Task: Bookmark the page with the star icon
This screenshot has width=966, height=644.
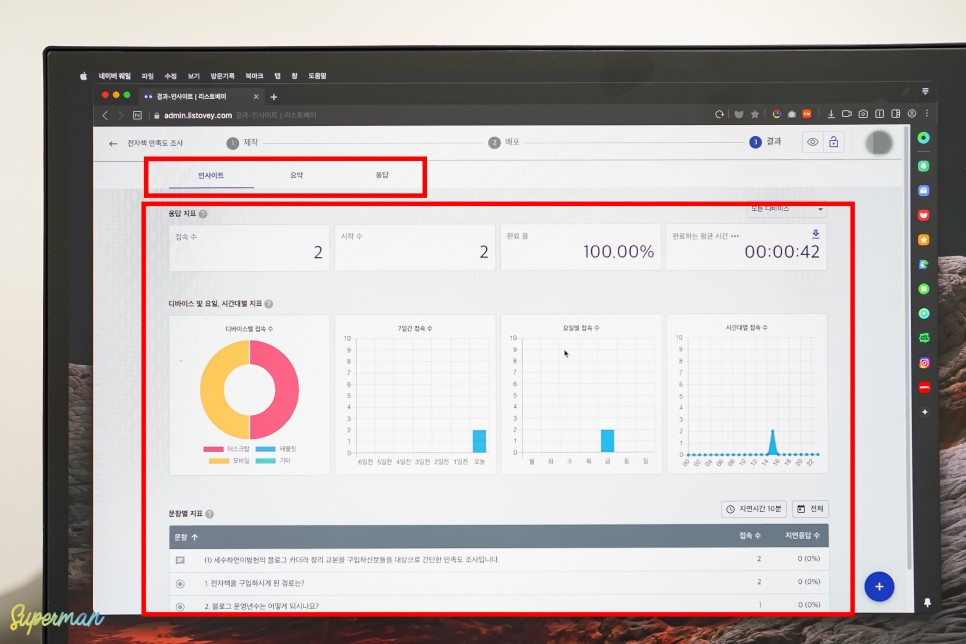Action: pos(754,114)
